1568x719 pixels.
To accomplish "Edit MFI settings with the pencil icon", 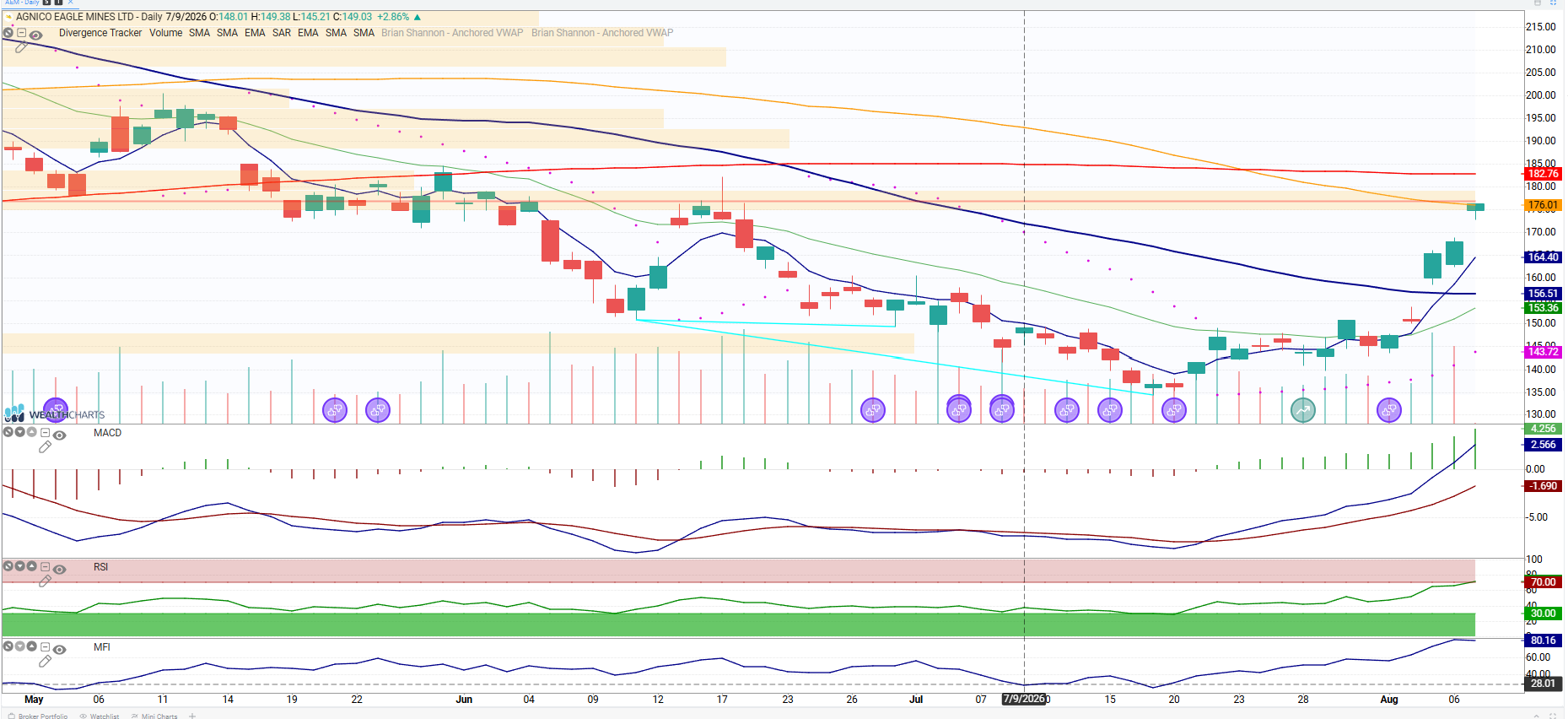I will pyautogui.click(x=45, y=661).
